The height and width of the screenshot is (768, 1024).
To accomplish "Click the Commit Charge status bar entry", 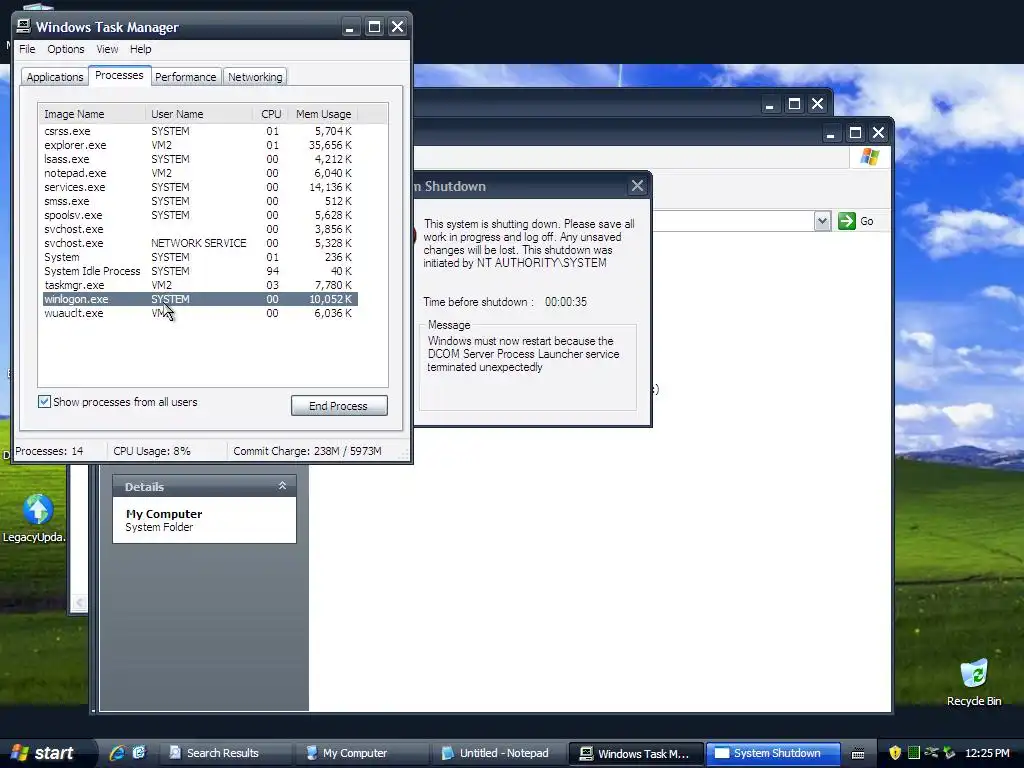I will pos(307,451).
